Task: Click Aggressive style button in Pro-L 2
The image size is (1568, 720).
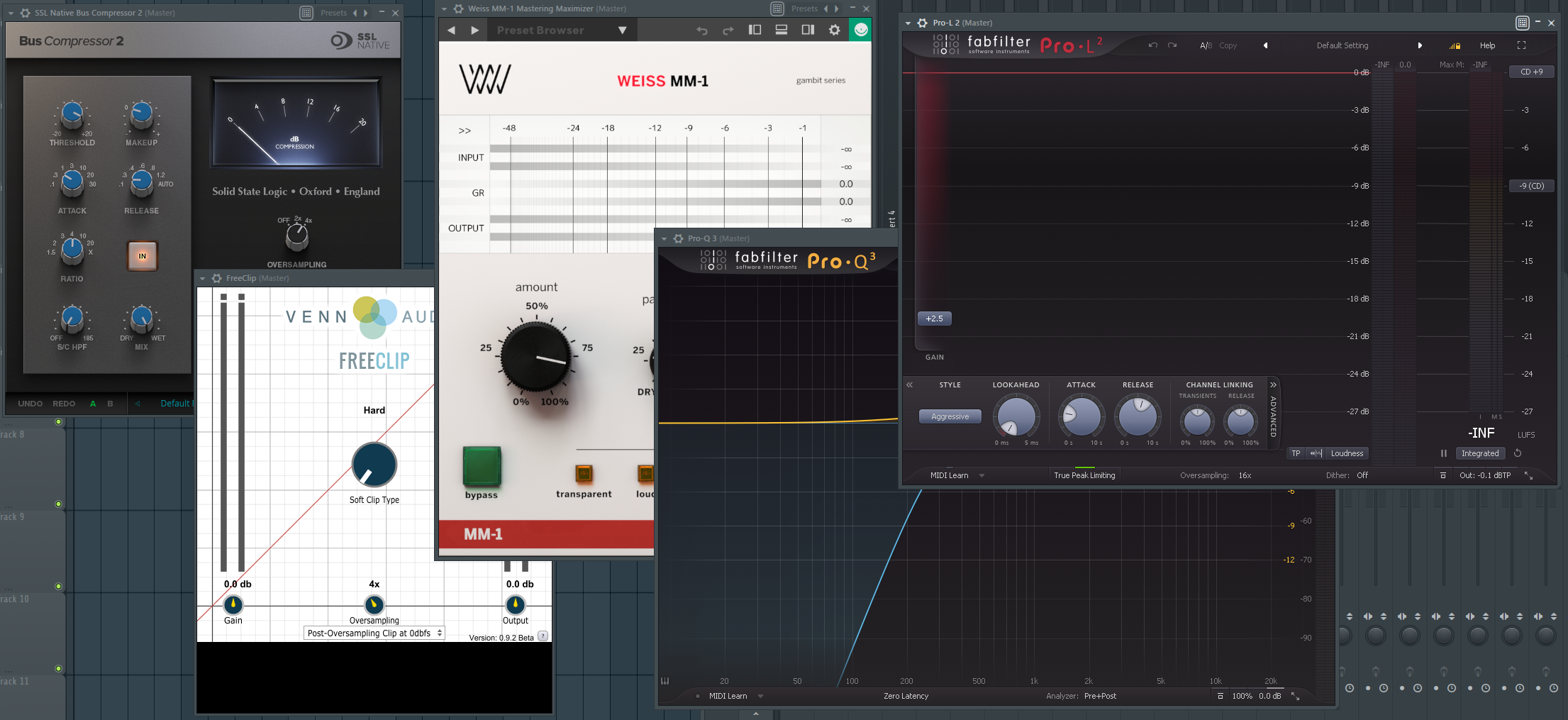Action: 950,416
